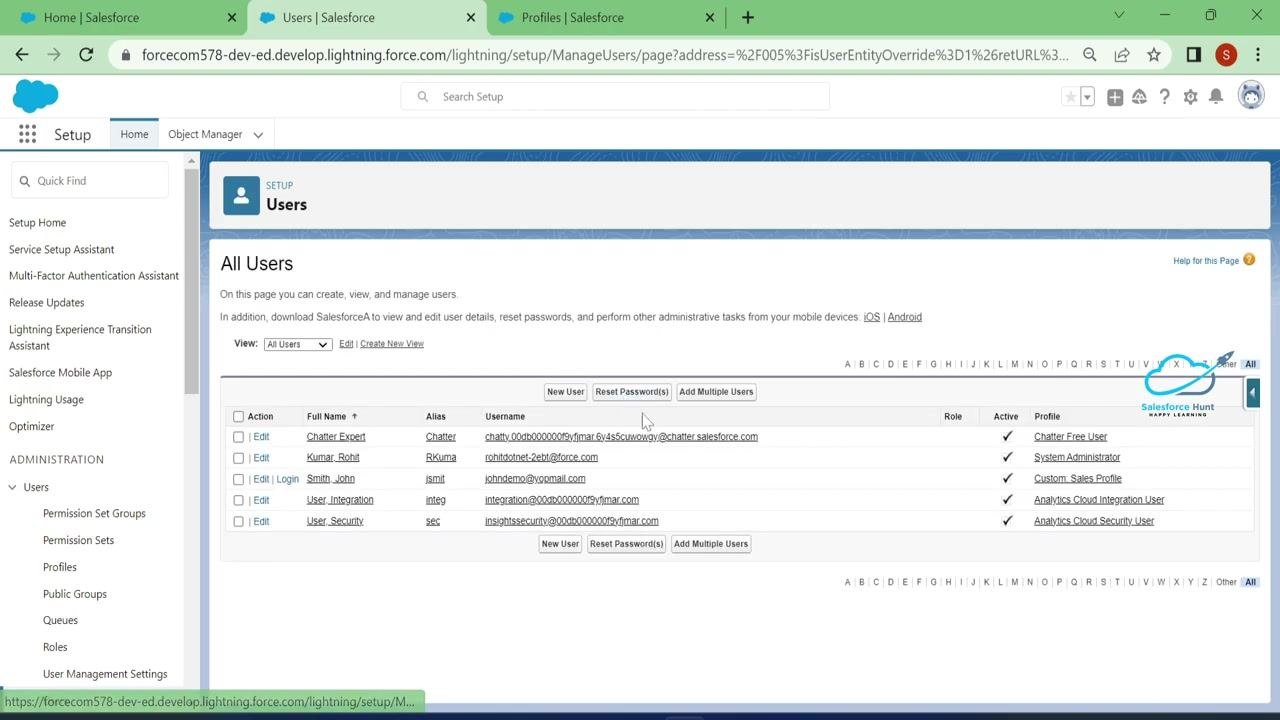Click the top New User button
Screen dimensions: 1280x720
point(565,392)
